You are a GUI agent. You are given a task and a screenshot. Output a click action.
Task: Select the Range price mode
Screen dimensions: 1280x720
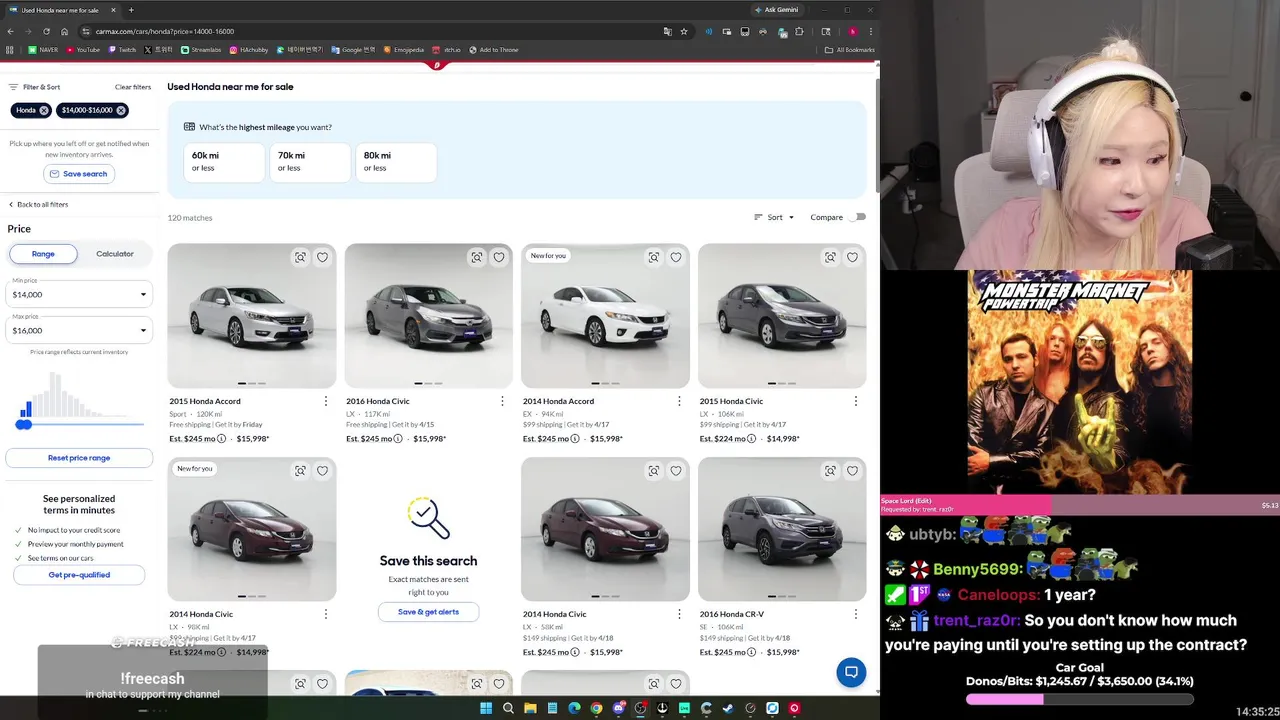click(43, 254)
